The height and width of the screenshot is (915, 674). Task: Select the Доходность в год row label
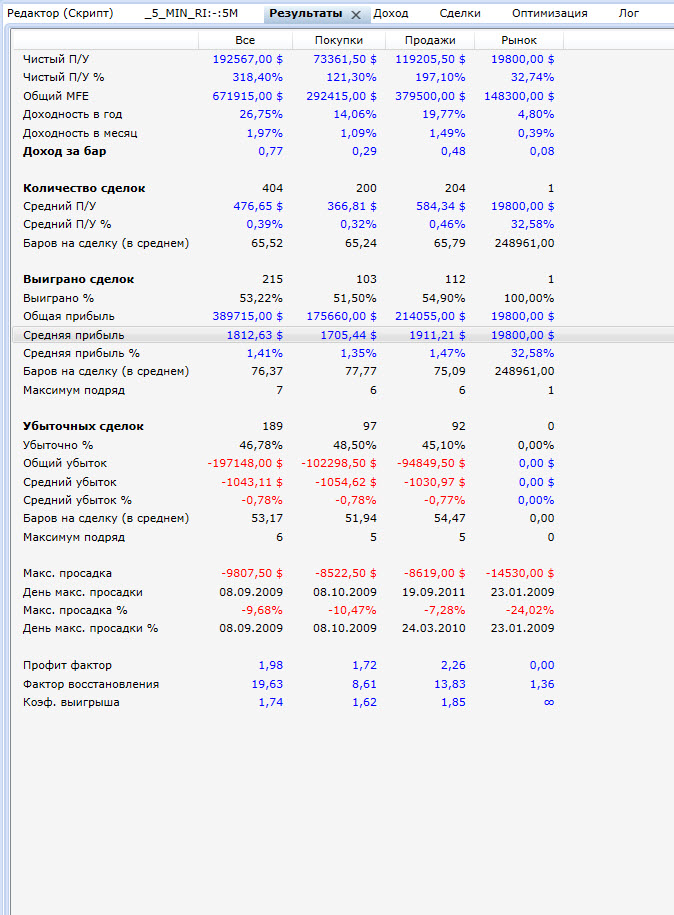[x=72, y=114]
